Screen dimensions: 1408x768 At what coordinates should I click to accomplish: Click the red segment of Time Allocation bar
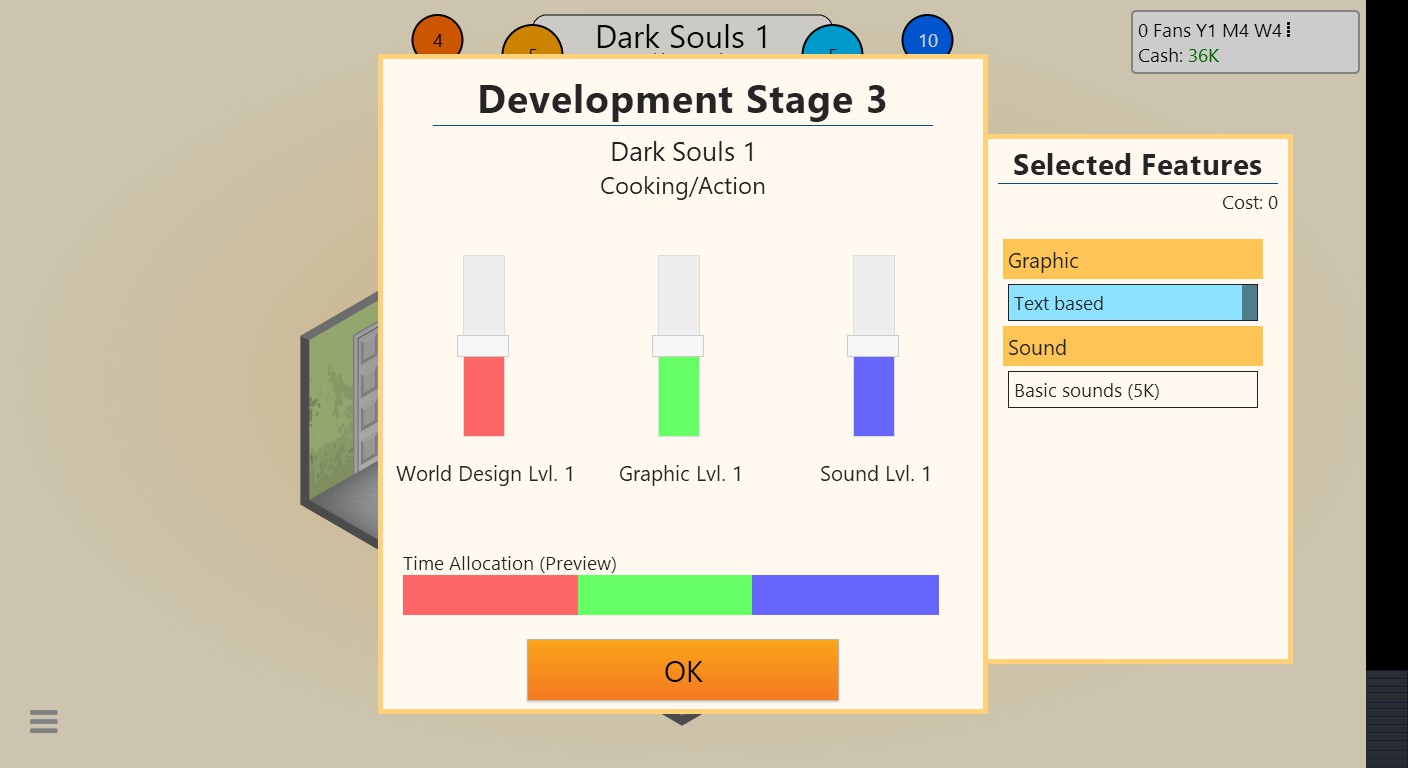coord(490,595)
